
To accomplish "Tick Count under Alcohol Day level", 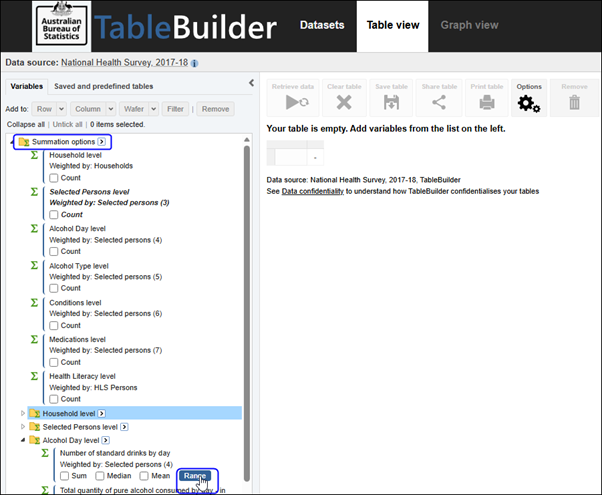I will (54, 251).
